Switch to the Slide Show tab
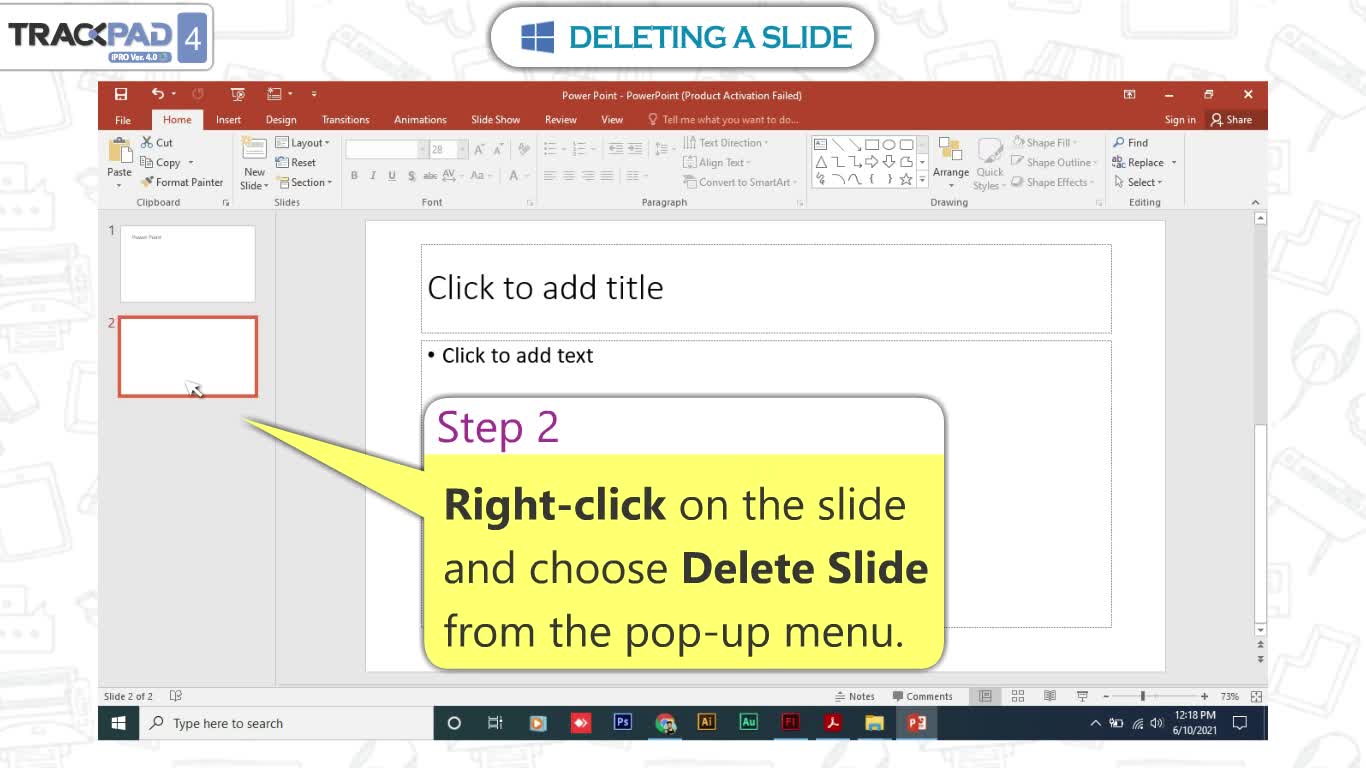The width and height of the screenshot is (1366, 768). 496,120
